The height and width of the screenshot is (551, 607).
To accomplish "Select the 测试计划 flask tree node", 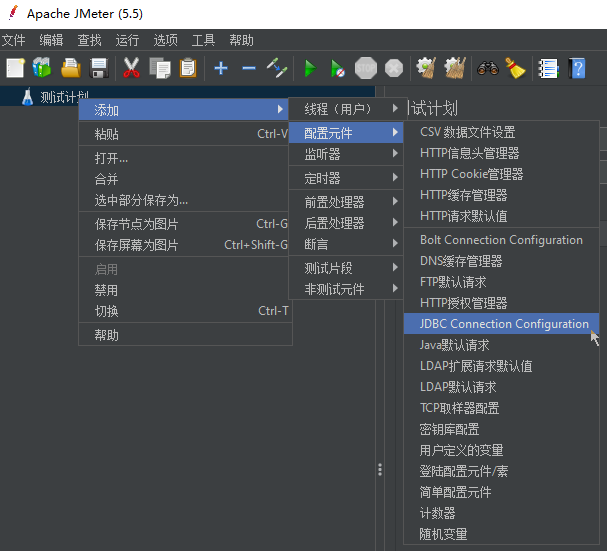I will (x=55, y=97).
